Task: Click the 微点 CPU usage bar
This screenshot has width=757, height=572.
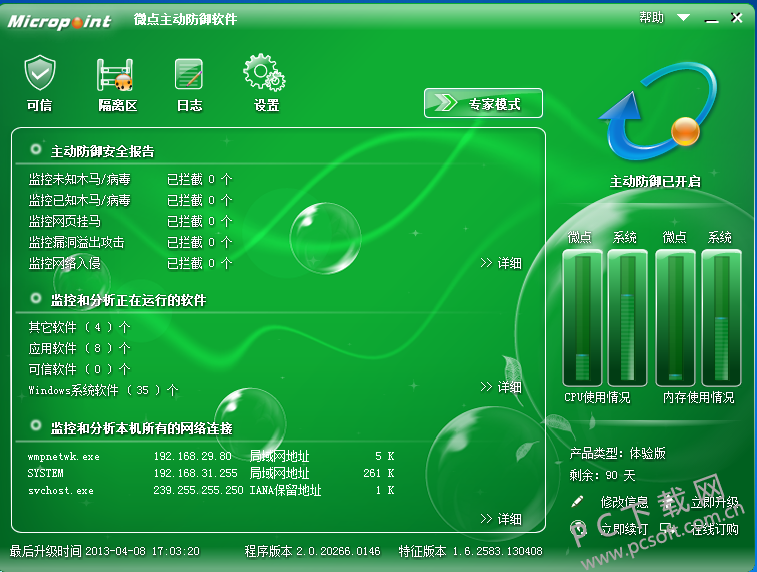Action: click(582, 318)
